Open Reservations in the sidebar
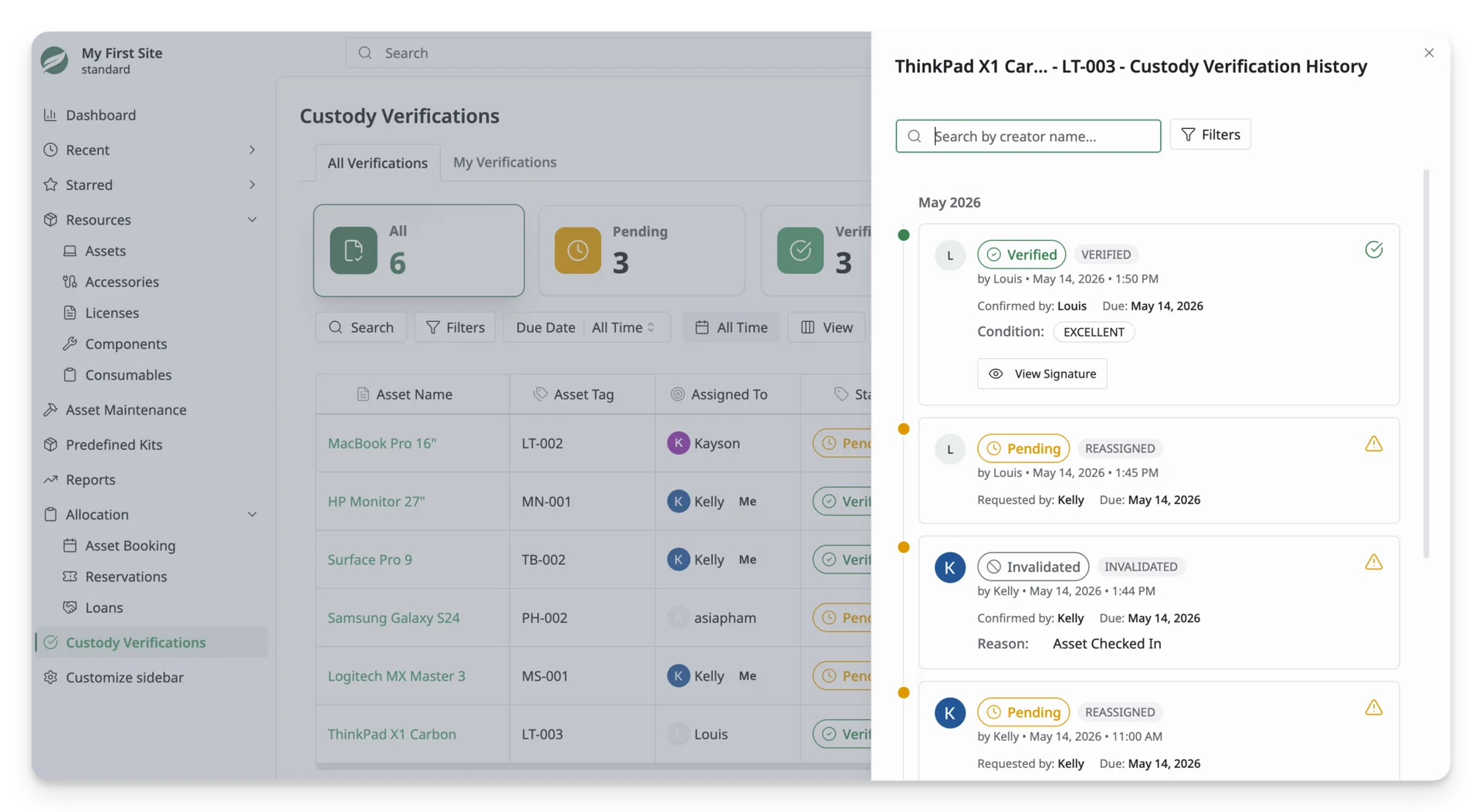The width and height of the screenshot is (1482, 812). pos(126,577)
